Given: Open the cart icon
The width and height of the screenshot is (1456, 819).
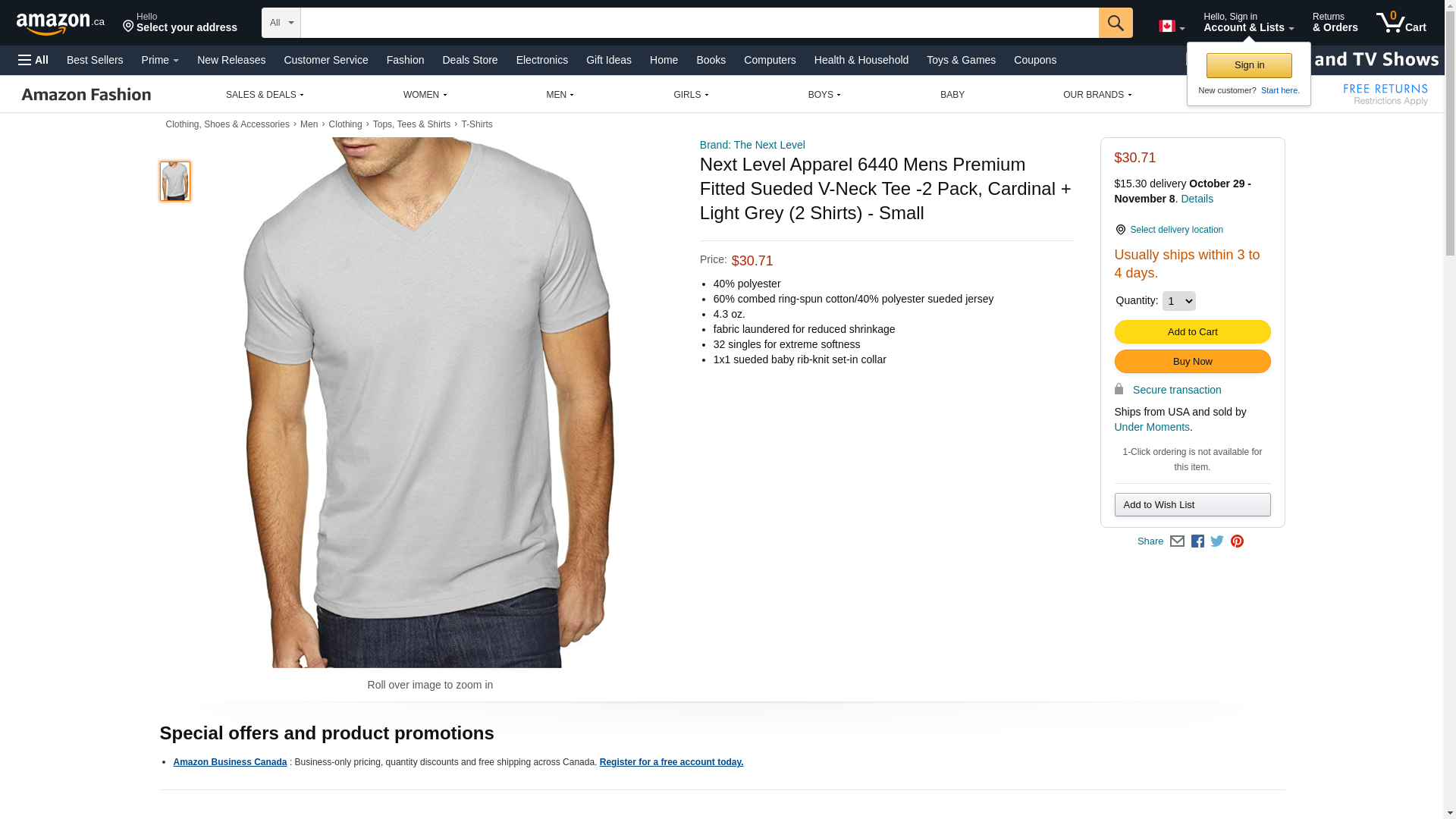Looking at the screenshot, I should point(1401,23).
